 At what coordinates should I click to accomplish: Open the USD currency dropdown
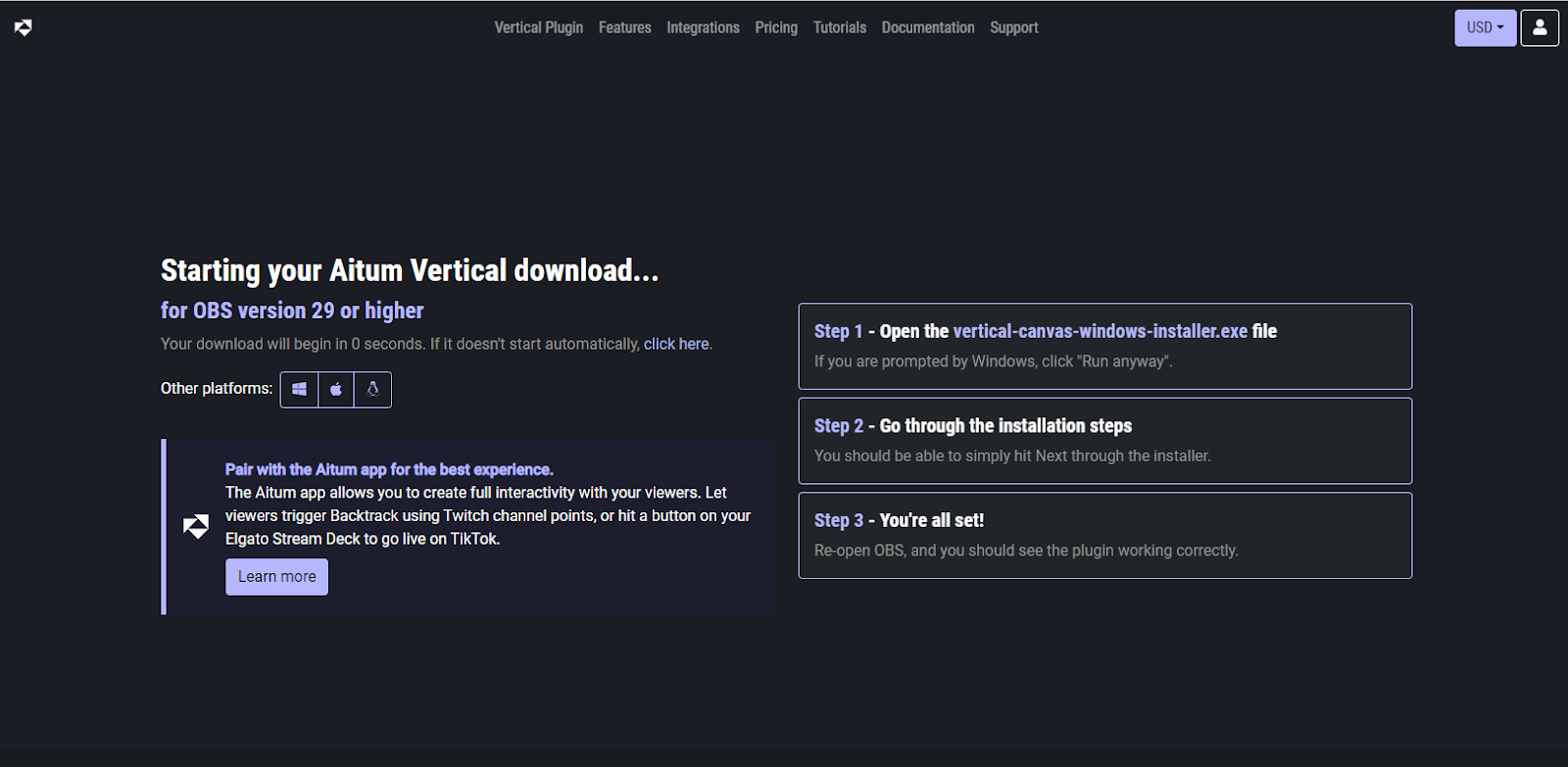[1485, 27]
